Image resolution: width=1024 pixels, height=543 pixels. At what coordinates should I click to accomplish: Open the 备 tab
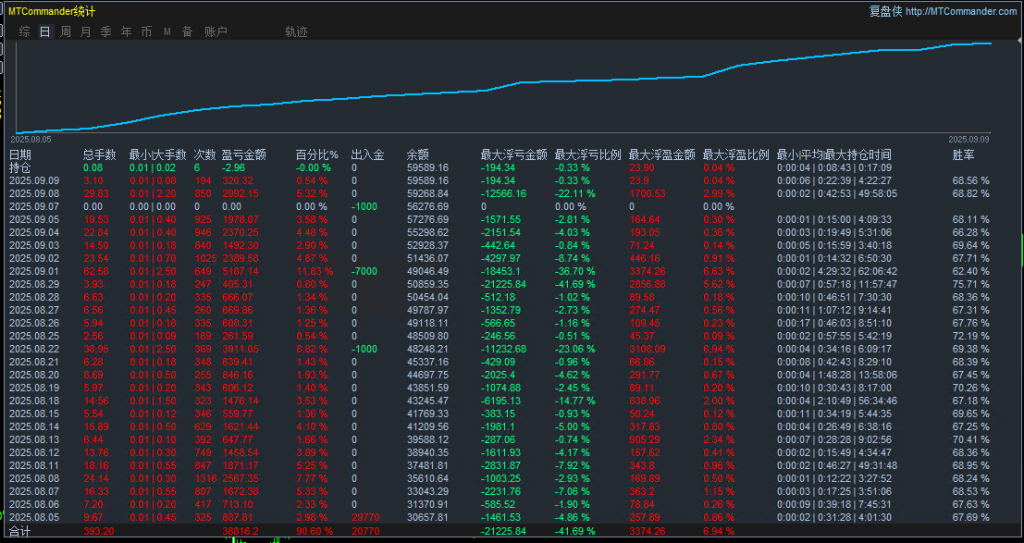pos(187,32)
